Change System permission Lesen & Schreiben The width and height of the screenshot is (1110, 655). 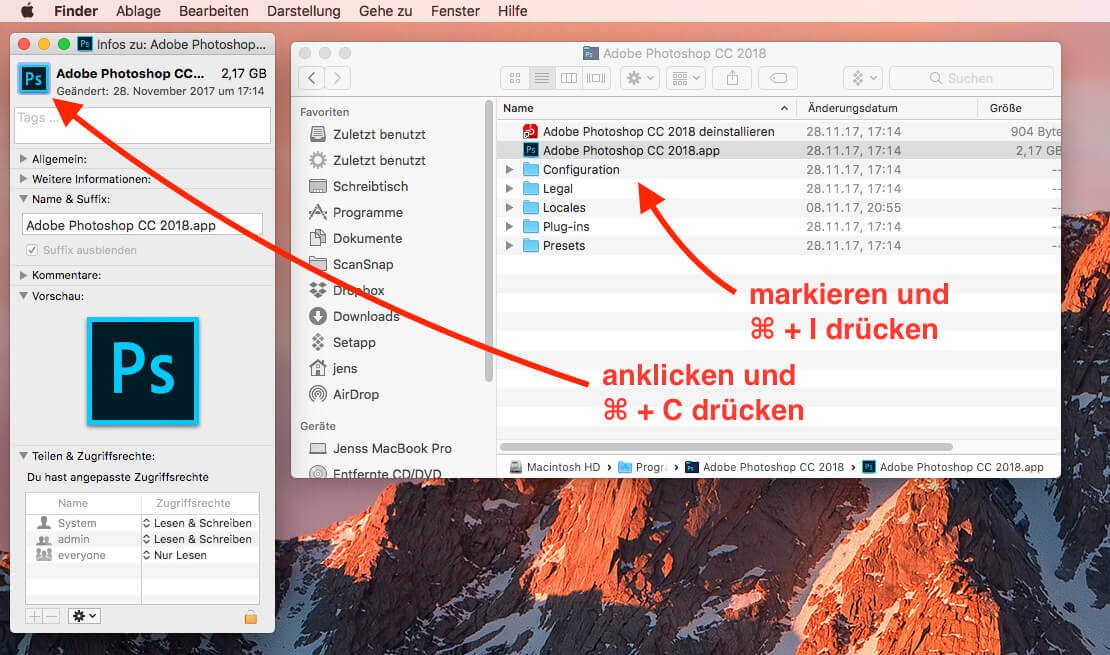coord(198,523)
